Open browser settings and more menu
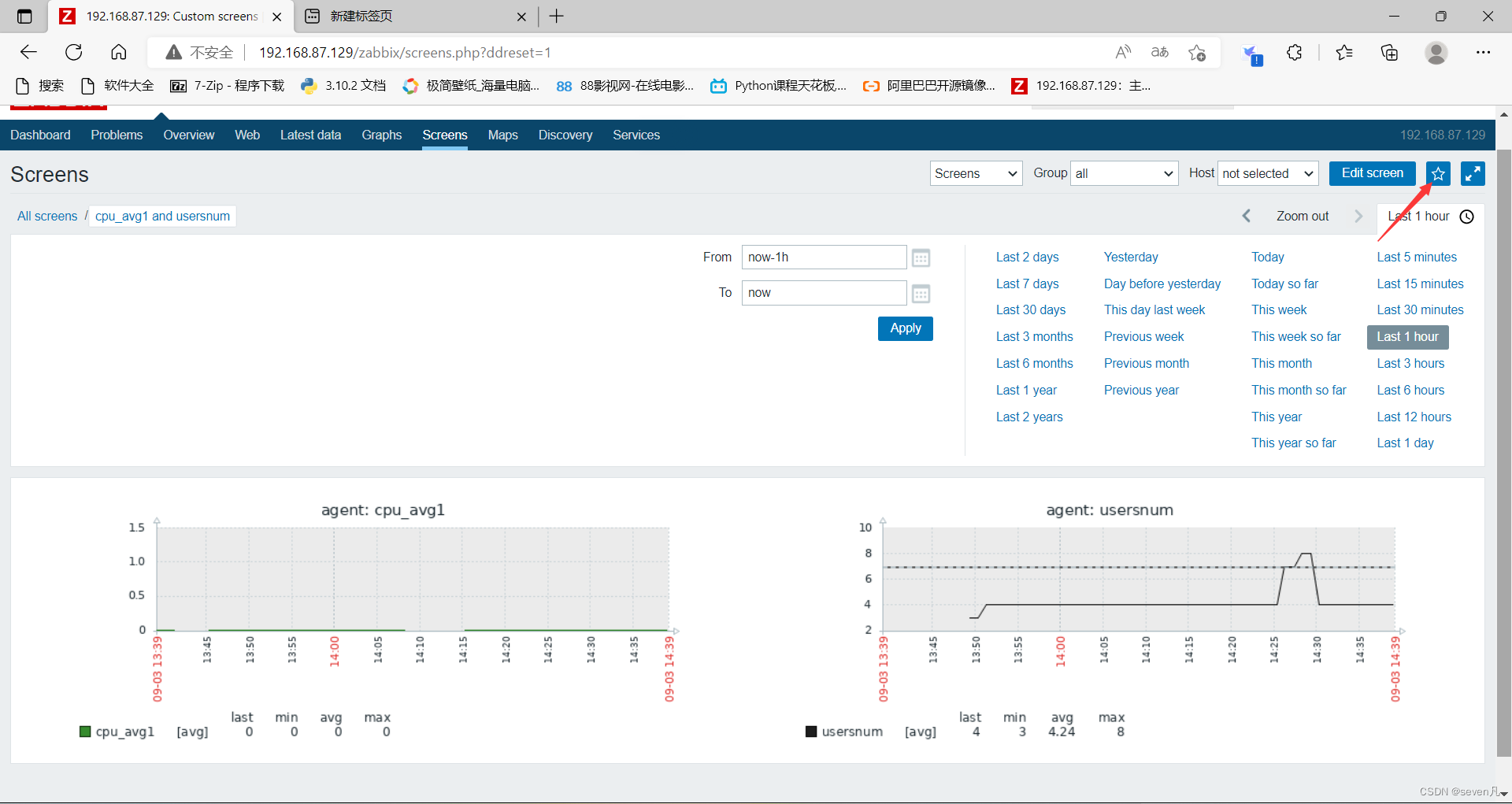Viewport: 1512px width, 804px height. (x=1484, y=53)
